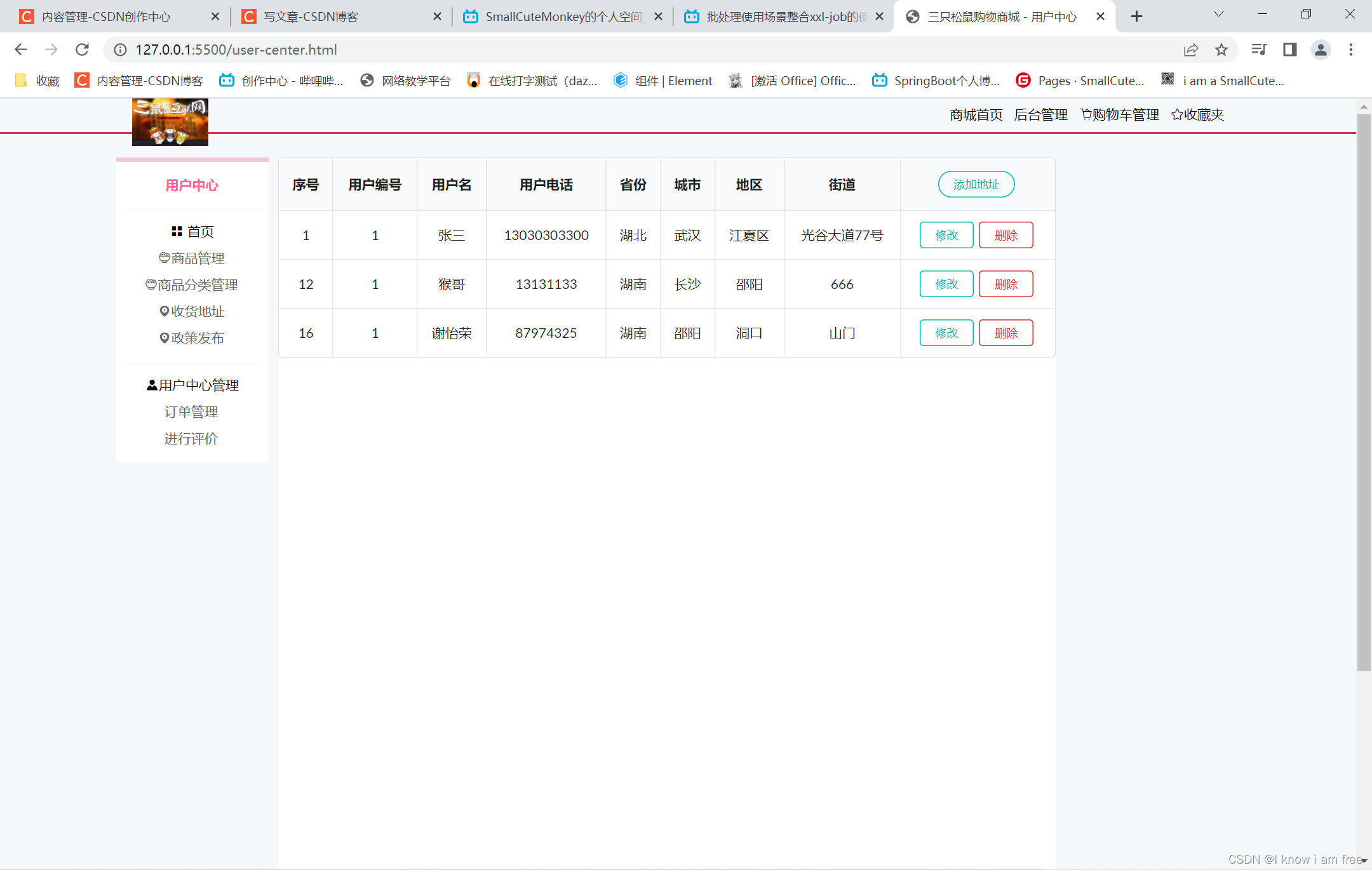The image size is (1372, 870).
Task: Go back to the previous page
Action: point(21,50)
